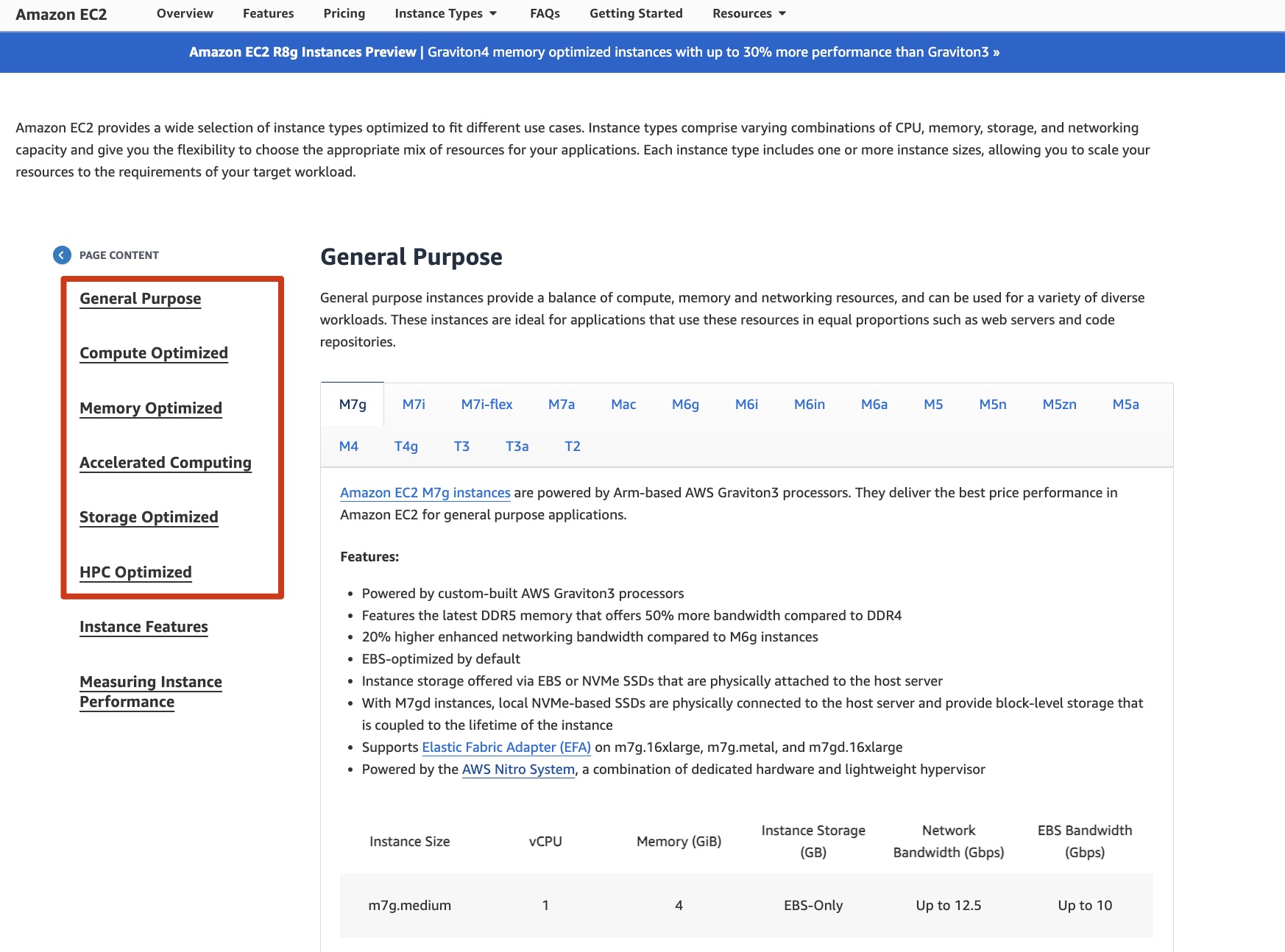This screenshot has height=952, width=1285.
Task: Switch to the M7i instance tab
Action: coord(414,404)
